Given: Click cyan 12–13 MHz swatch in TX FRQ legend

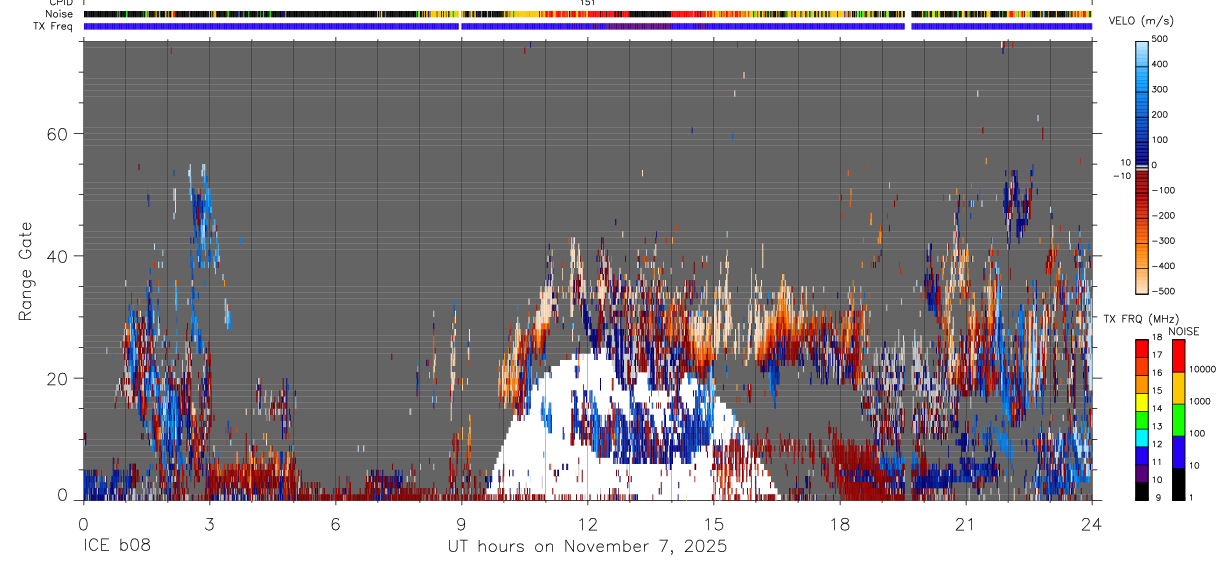Looking at the screenshot, I should click(x=1142, y=437).
